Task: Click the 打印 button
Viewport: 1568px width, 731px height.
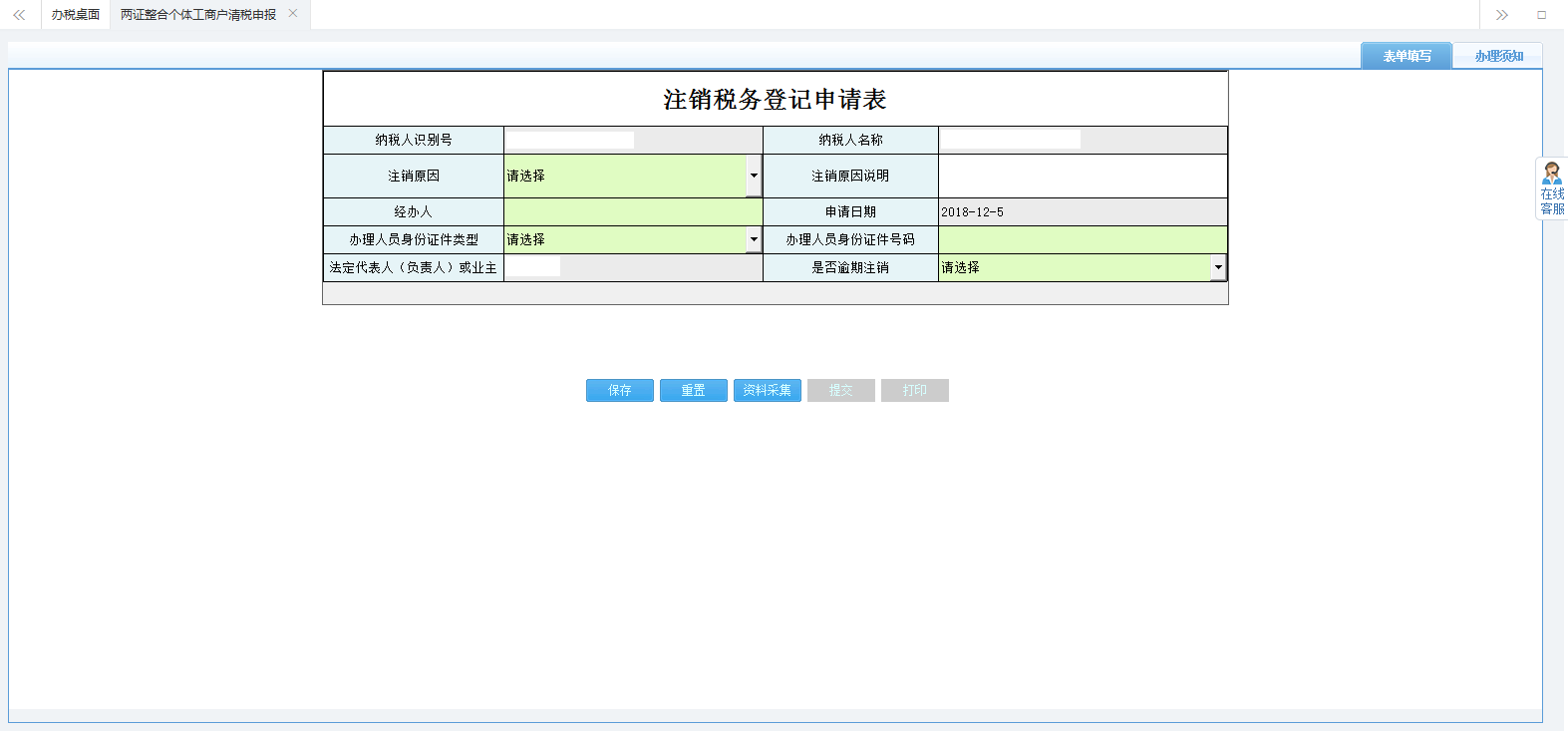Action: click(915, 391)
